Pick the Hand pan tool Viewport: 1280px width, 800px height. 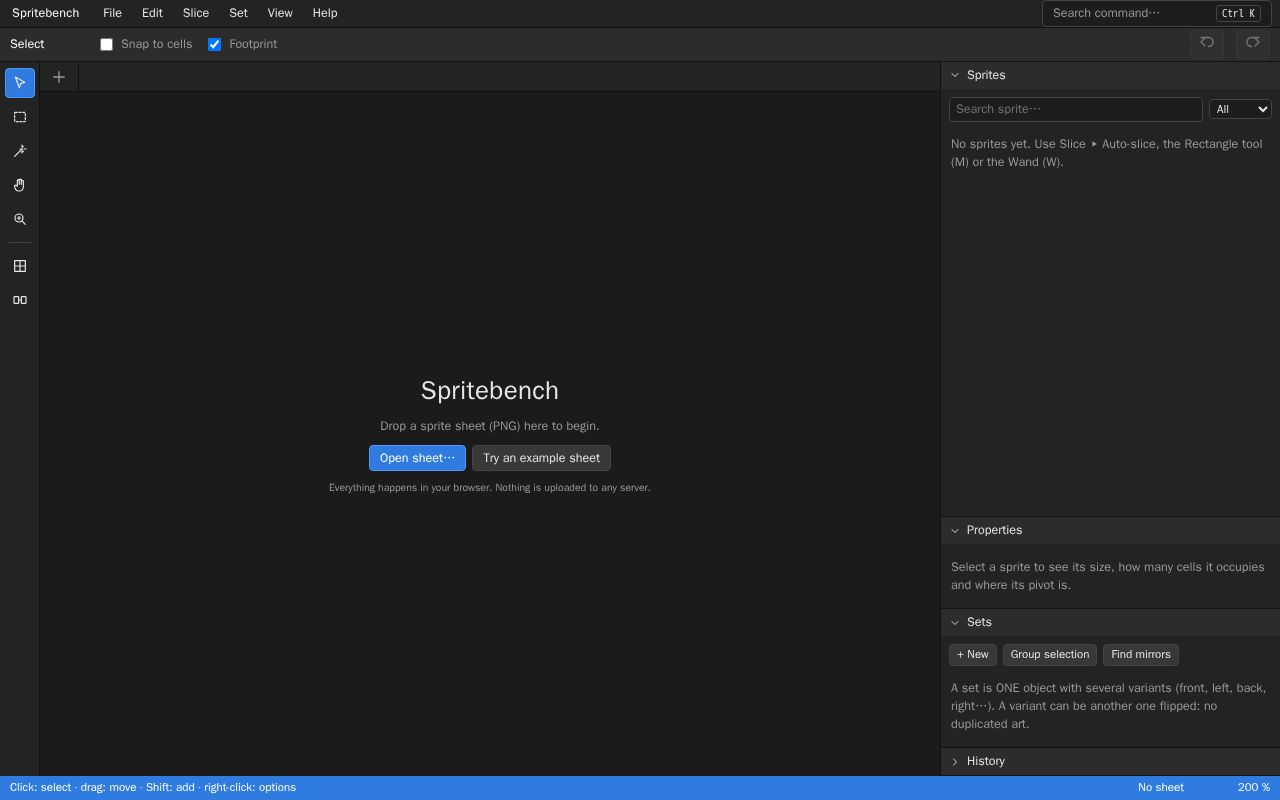(20, 185)
